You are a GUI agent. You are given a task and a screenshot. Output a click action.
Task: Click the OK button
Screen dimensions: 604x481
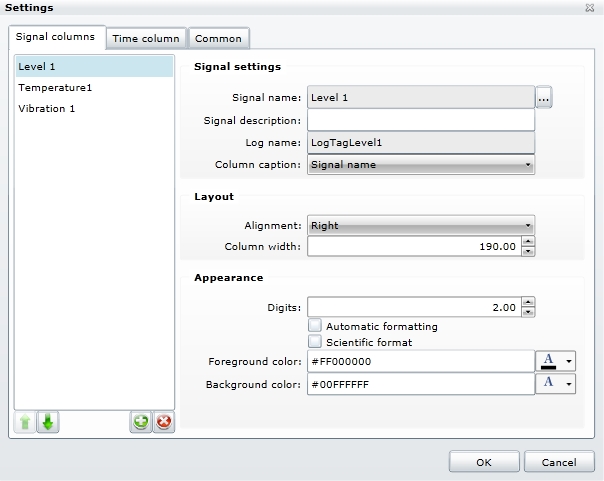pos(484,462)
